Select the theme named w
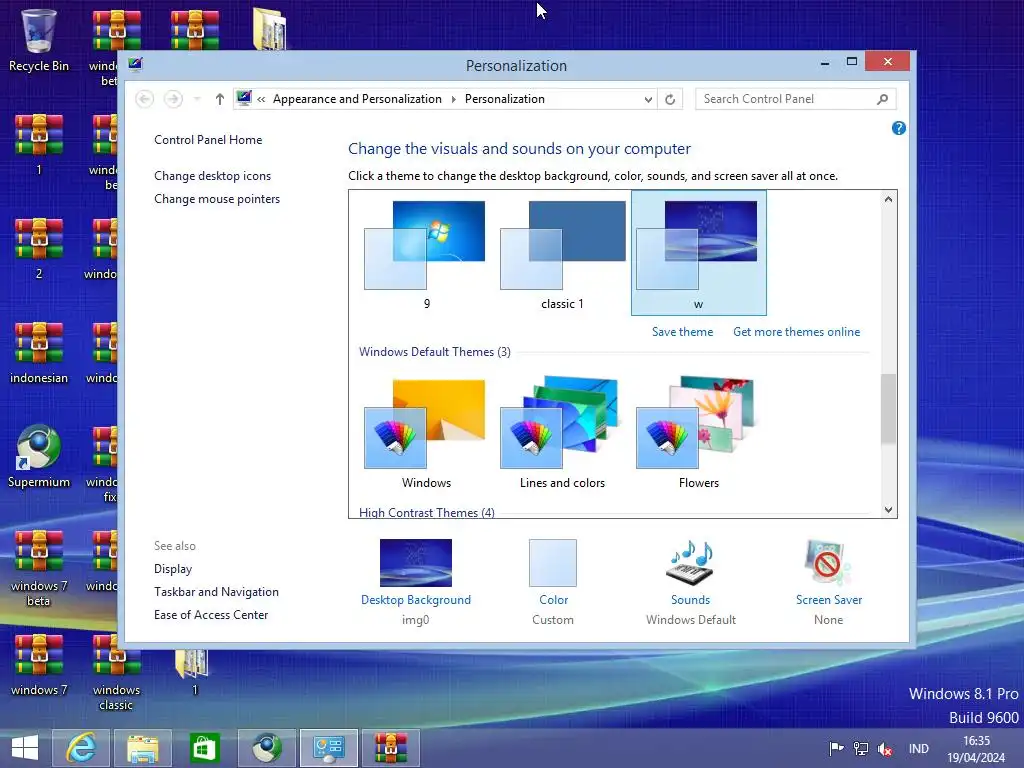The height and width of the screenshot is (768, 1024). (699, 253)
